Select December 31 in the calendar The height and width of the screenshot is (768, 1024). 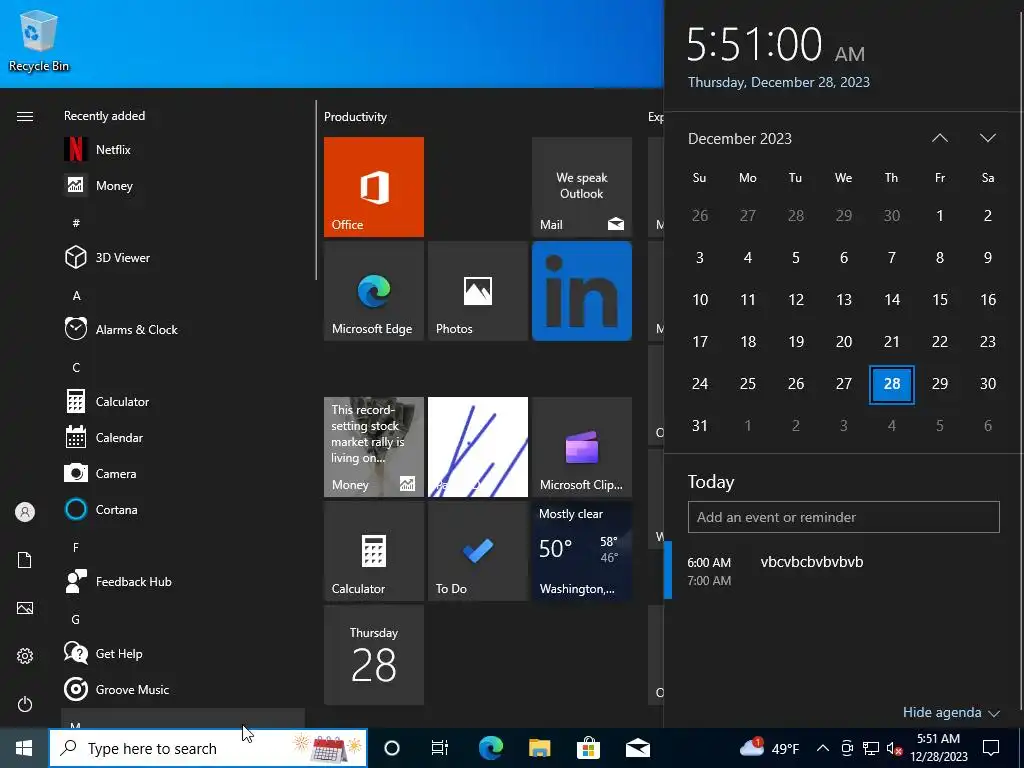point(699,425)
